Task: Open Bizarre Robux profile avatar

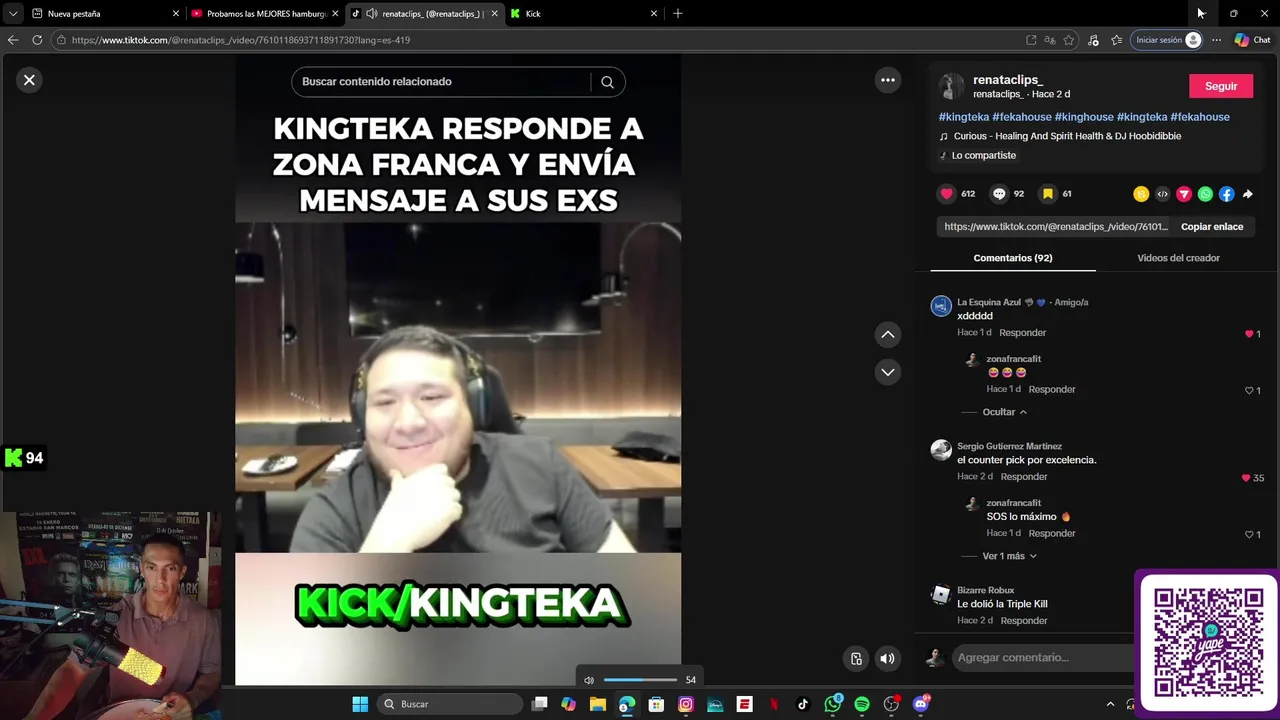Action: pos(941,595)
